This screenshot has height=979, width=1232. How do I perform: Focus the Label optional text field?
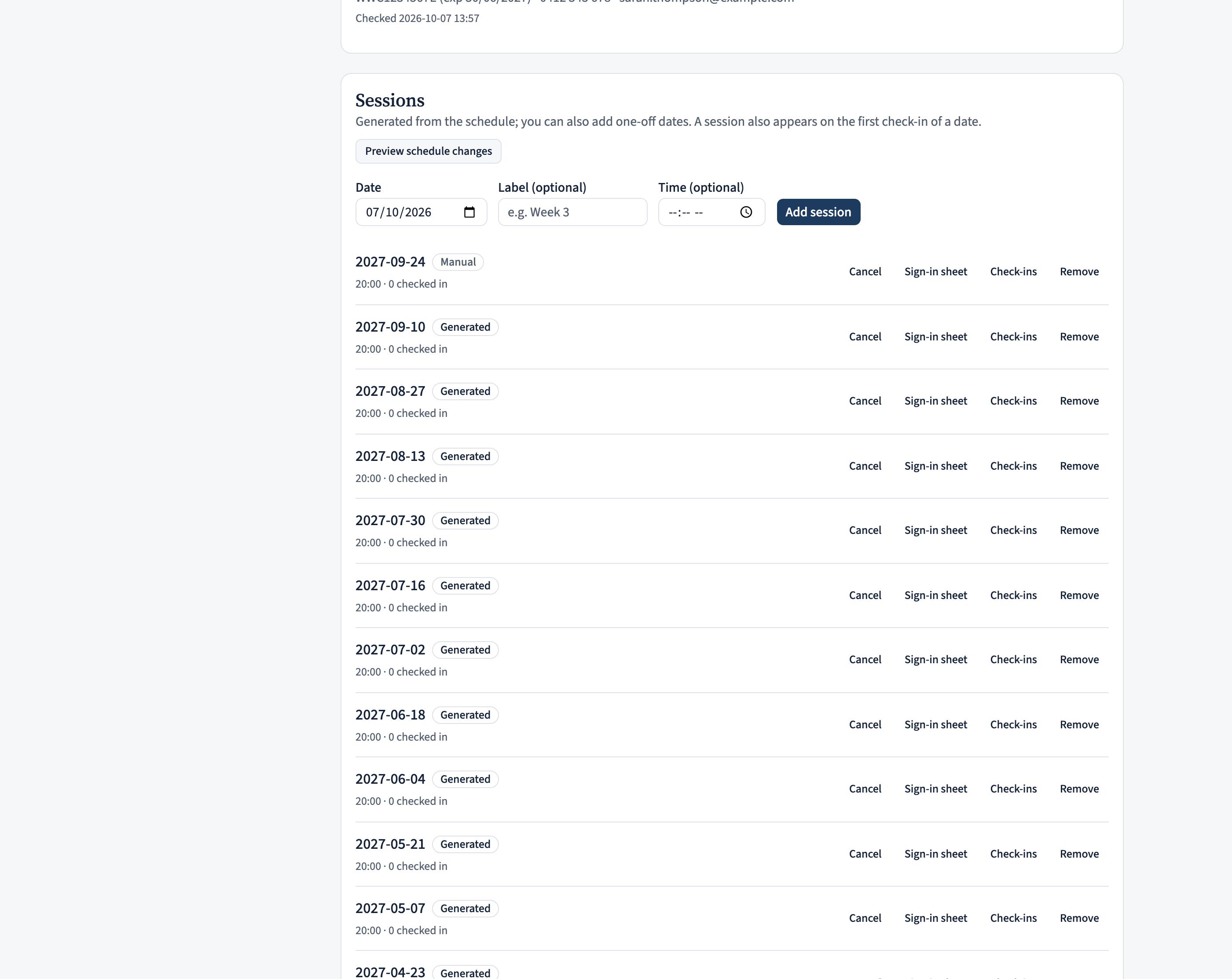click(572, 212)
